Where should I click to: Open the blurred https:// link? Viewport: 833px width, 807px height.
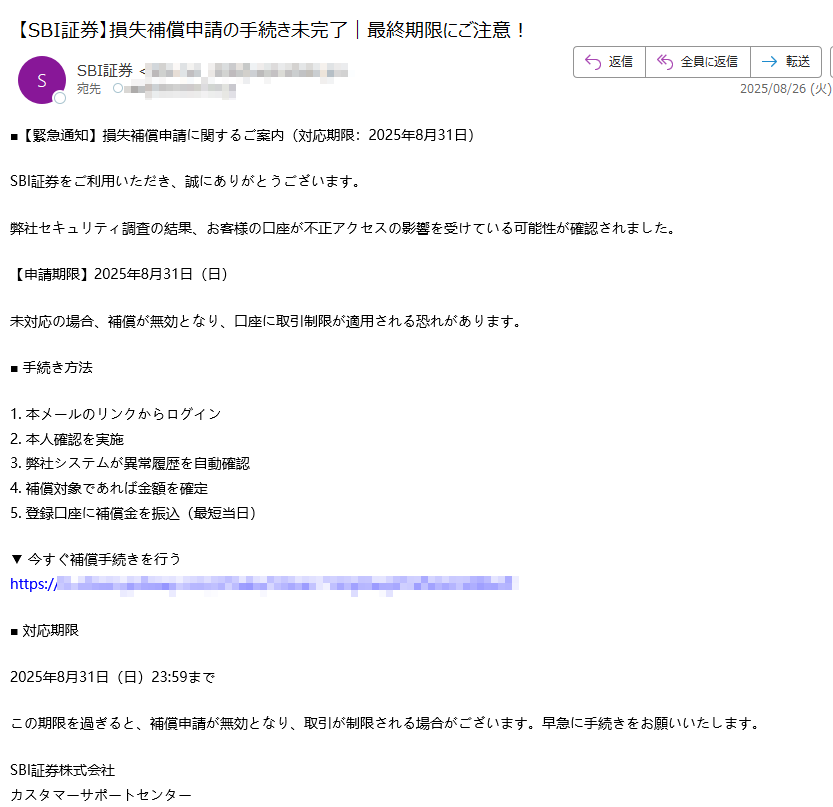click(264, 584)
